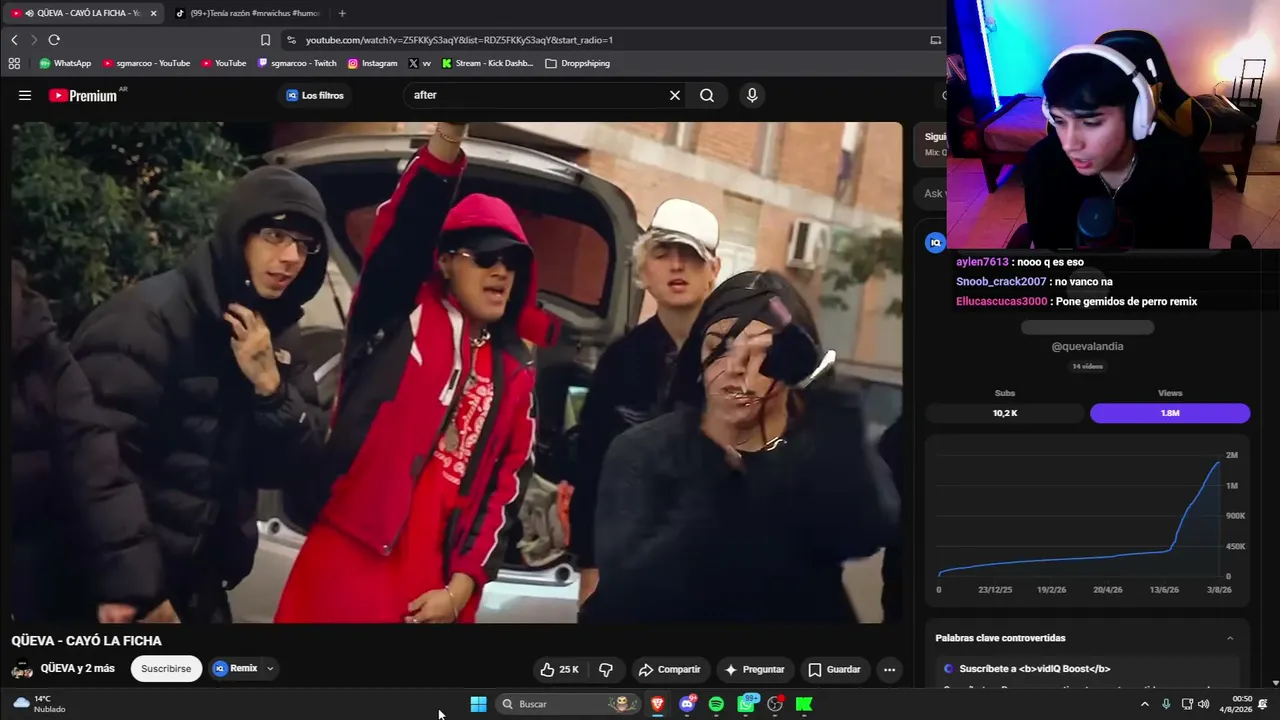
Task: Open the YouTube bookmark
Action: (224, 63)
